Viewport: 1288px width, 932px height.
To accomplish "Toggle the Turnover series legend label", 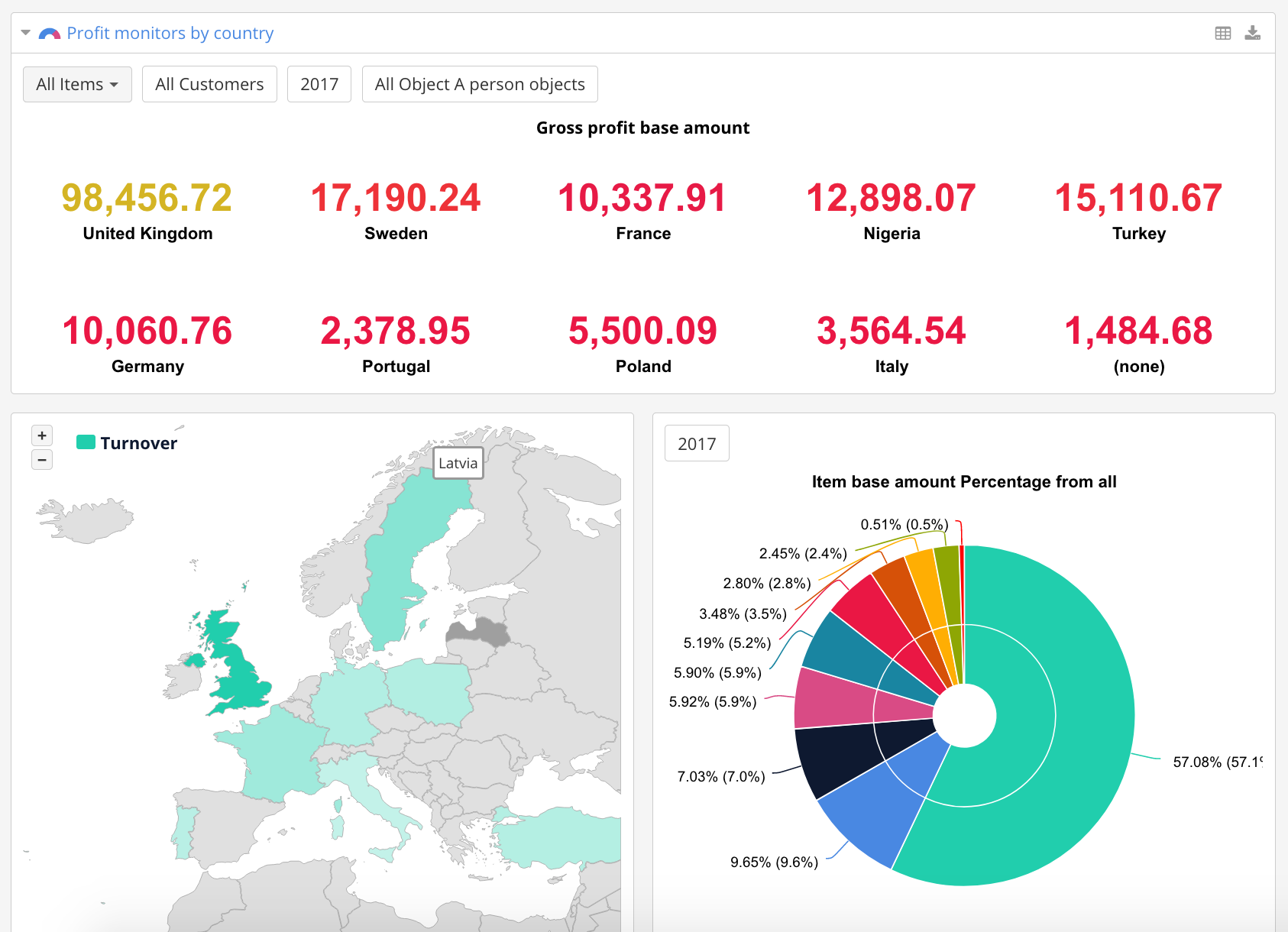I will click(x=138, y=443).
